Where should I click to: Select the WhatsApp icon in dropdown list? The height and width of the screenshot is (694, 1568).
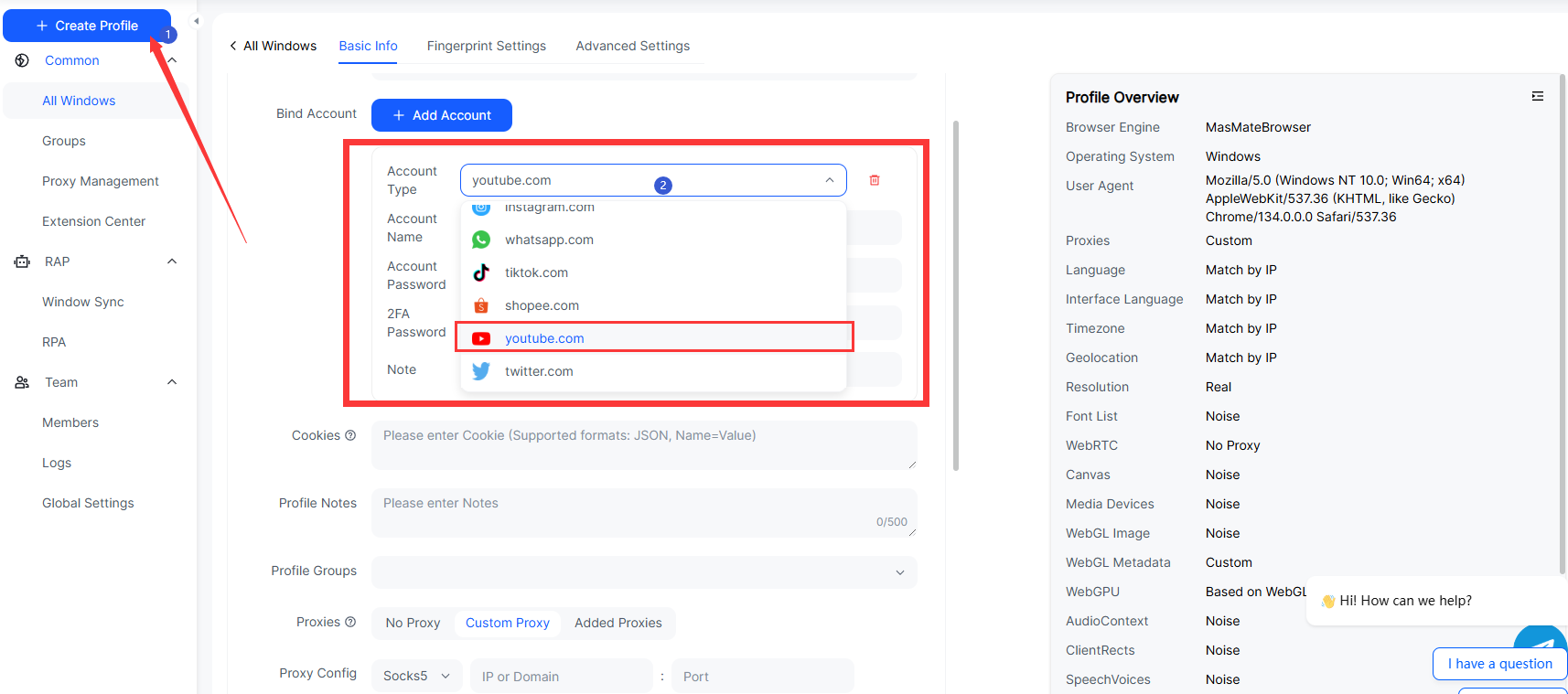[481, 240]
